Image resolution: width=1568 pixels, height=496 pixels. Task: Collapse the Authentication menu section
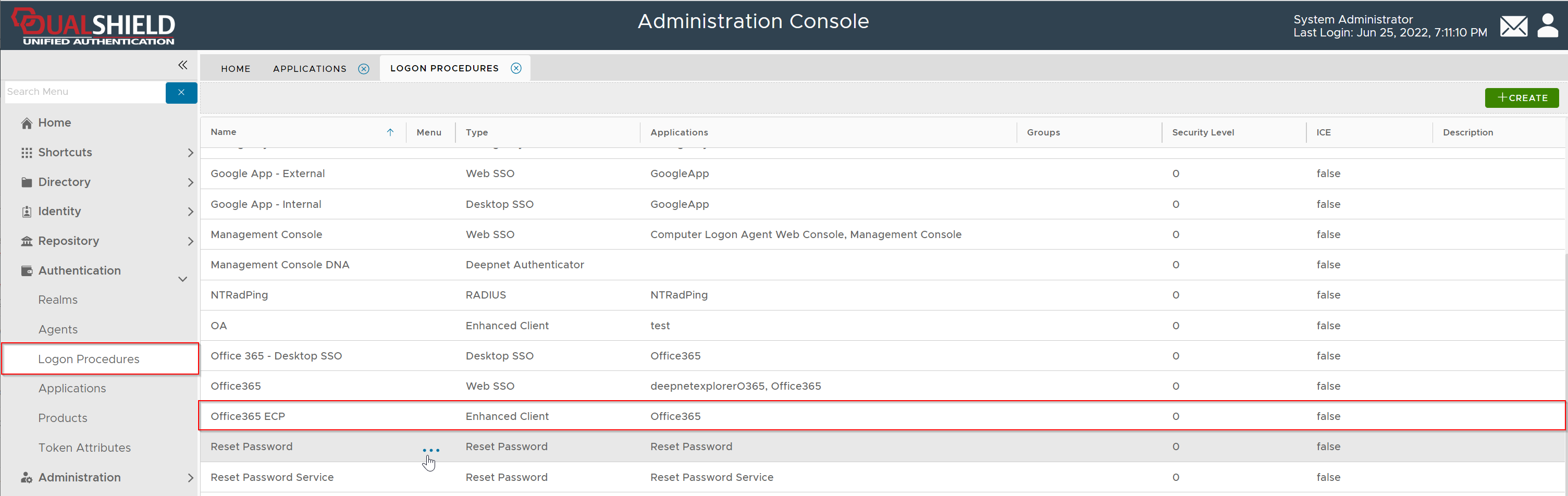tap(182, 279)
